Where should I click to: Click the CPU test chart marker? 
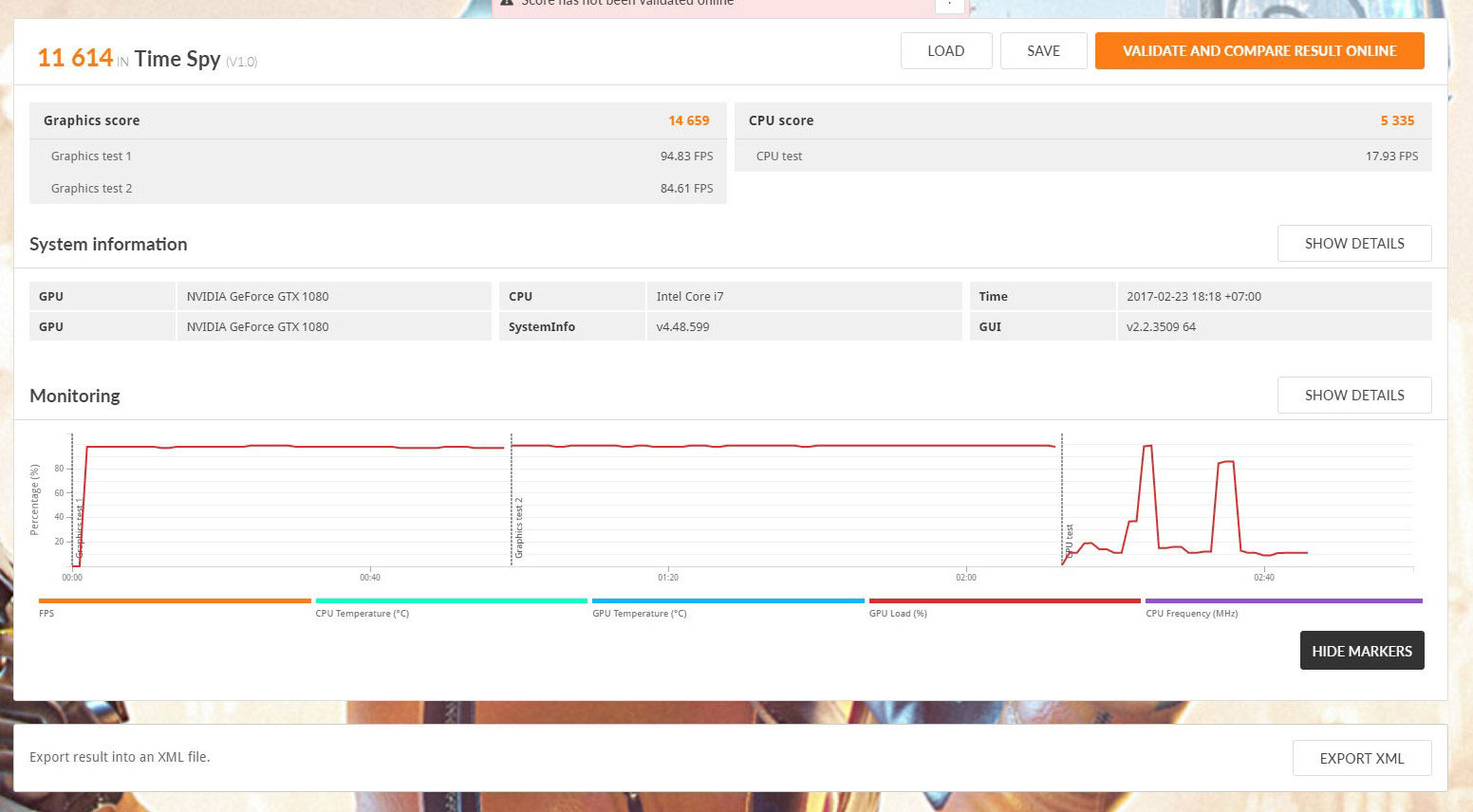(x=1070, y=541)
